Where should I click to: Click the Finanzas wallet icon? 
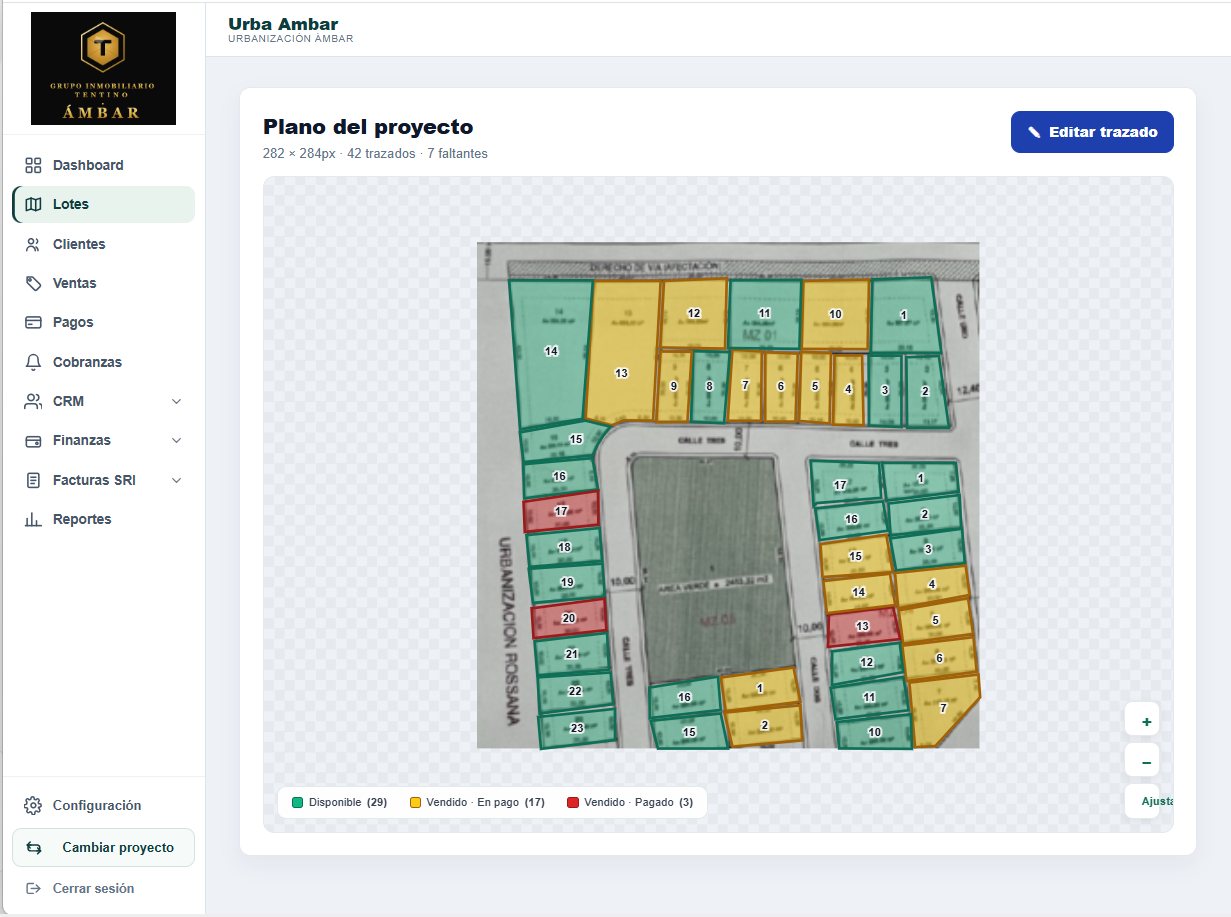click(33, 440)
